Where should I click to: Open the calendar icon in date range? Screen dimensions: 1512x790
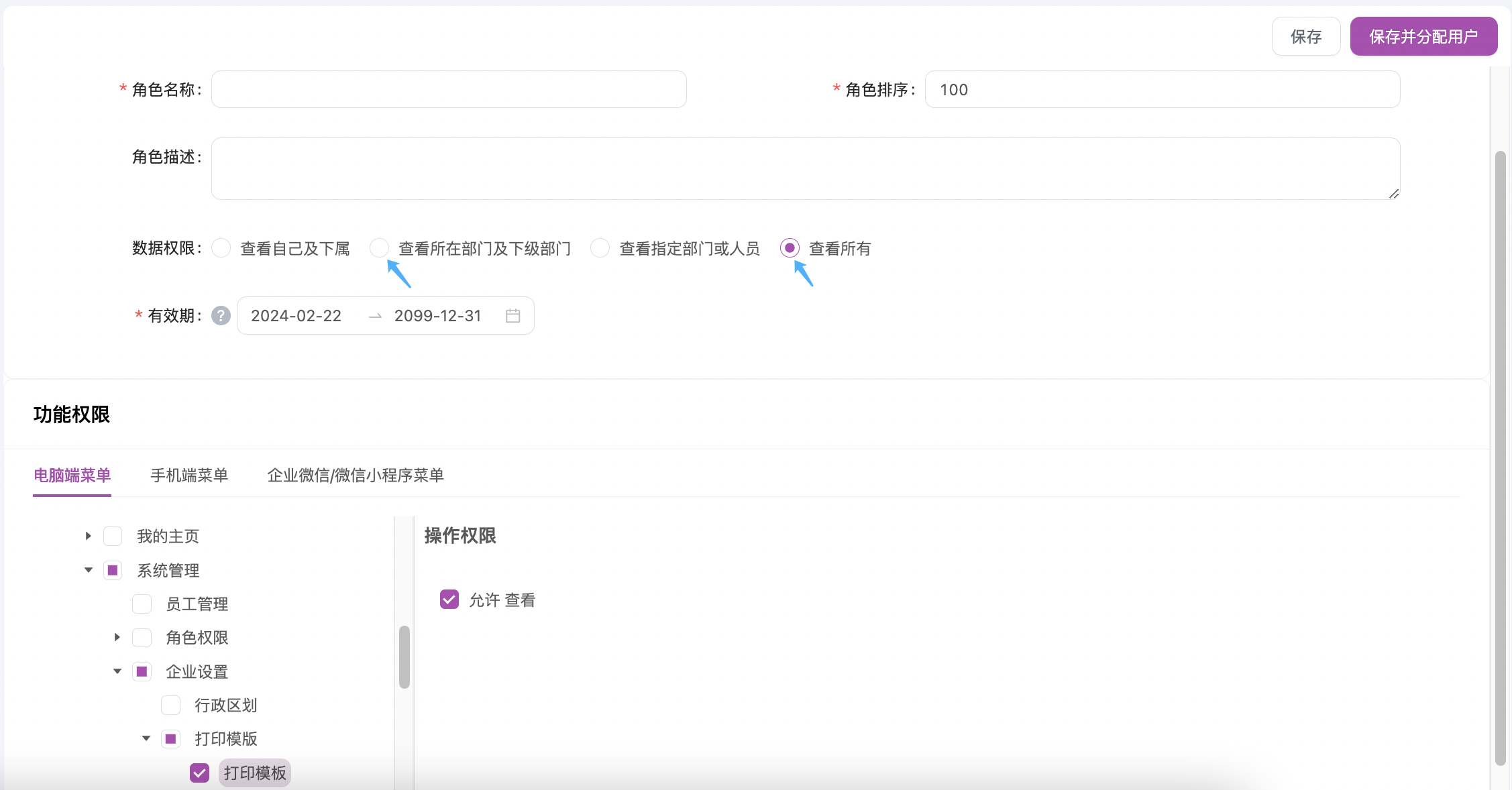[x=513, y=316]
